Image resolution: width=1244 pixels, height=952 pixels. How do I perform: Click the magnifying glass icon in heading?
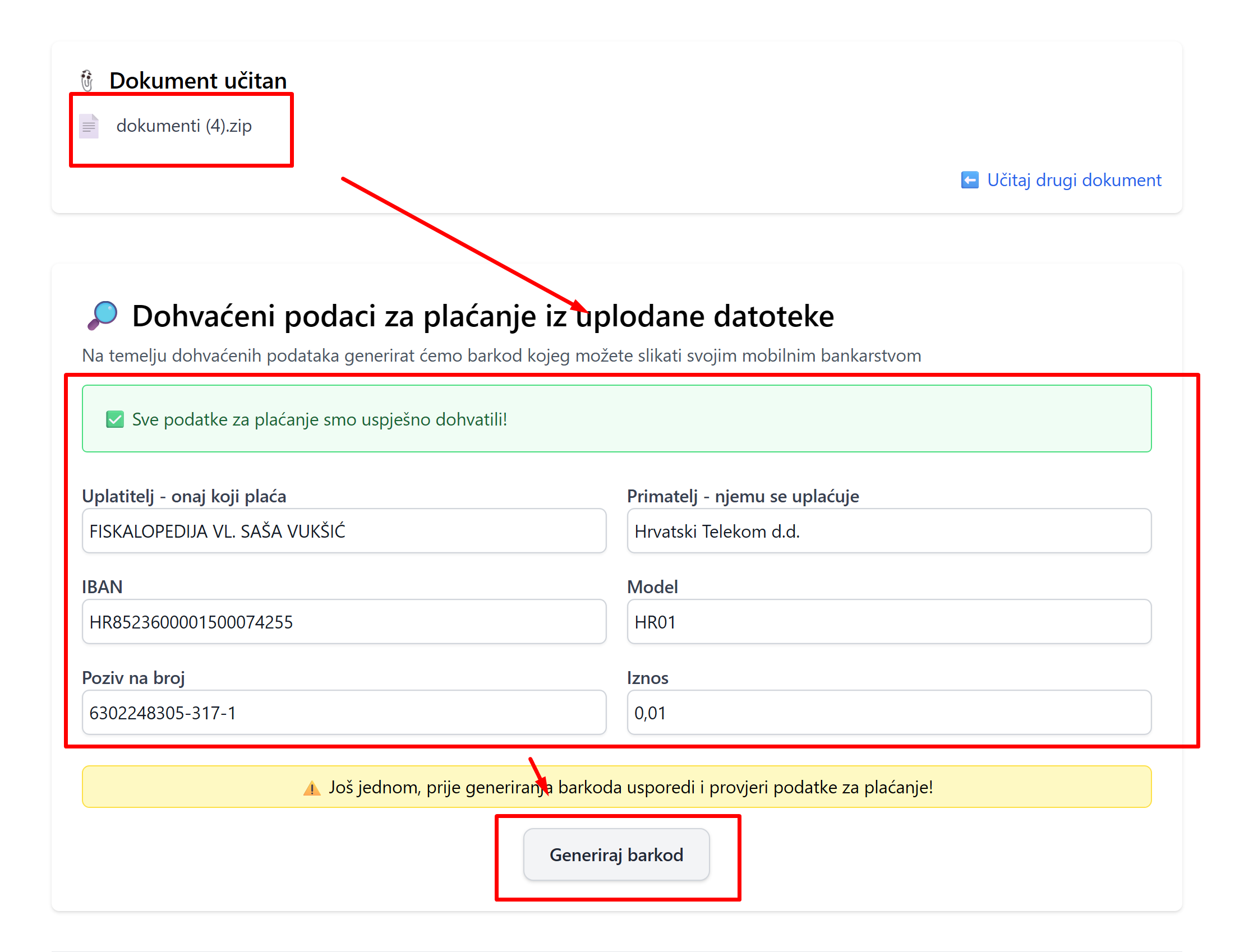pyautogui.click(x=102, y=315)
